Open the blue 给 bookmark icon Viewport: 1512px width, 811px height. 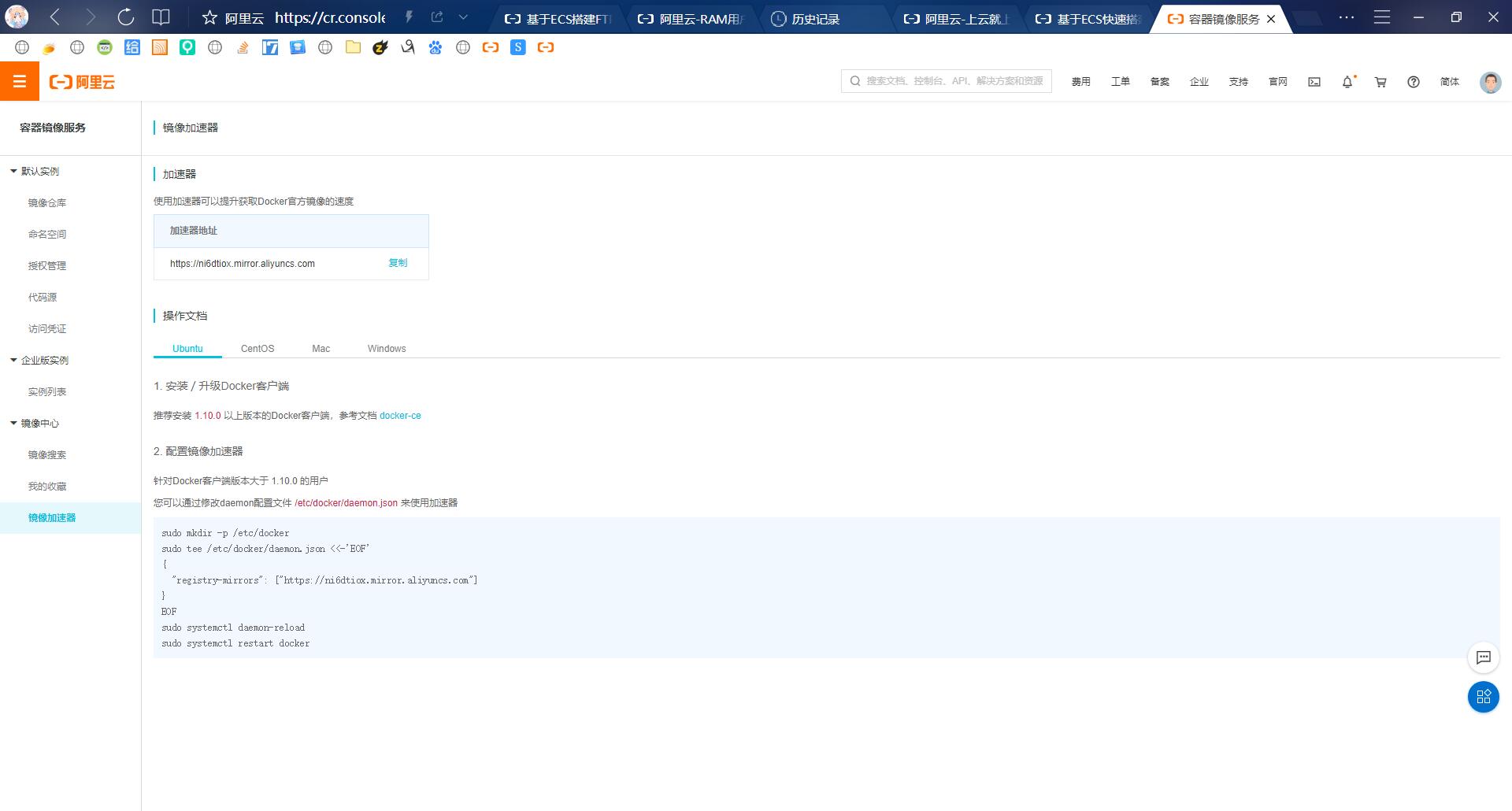[132, 47]
